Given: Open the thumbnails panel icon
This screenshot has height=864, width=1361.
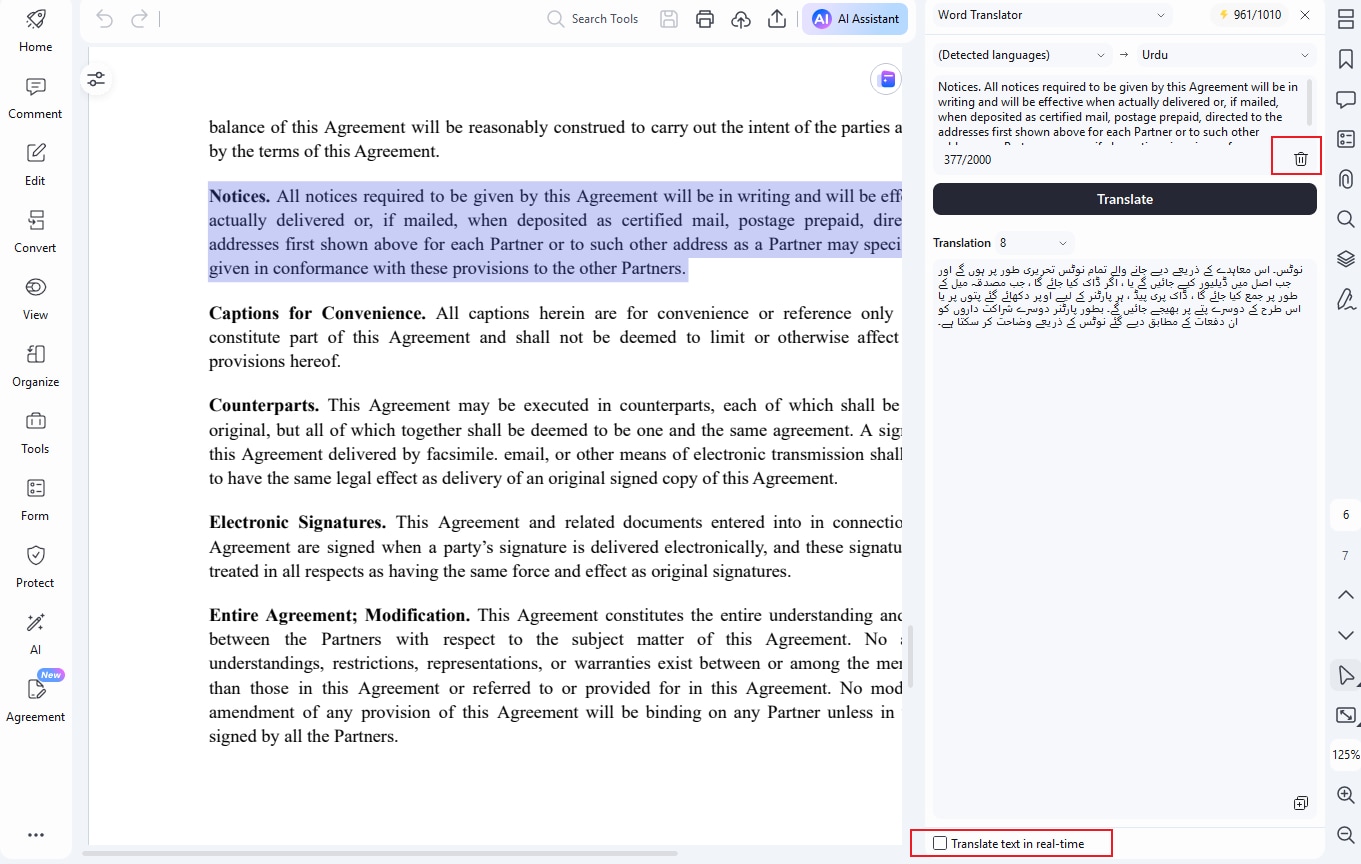Looking at the screenshot, I should pyautogui.click(x=1346, y=21).
